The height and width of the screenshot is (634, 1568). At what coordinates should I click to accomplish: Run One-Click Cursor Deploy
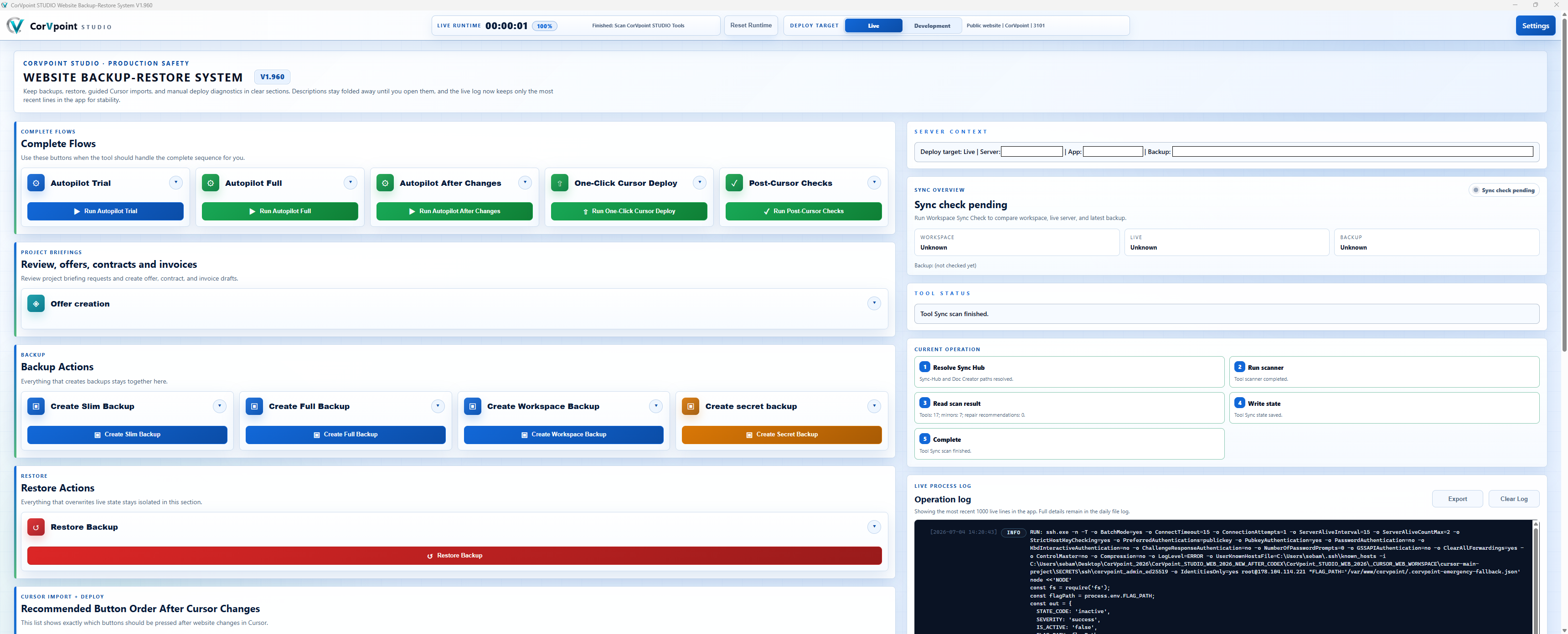coord(629,211)
